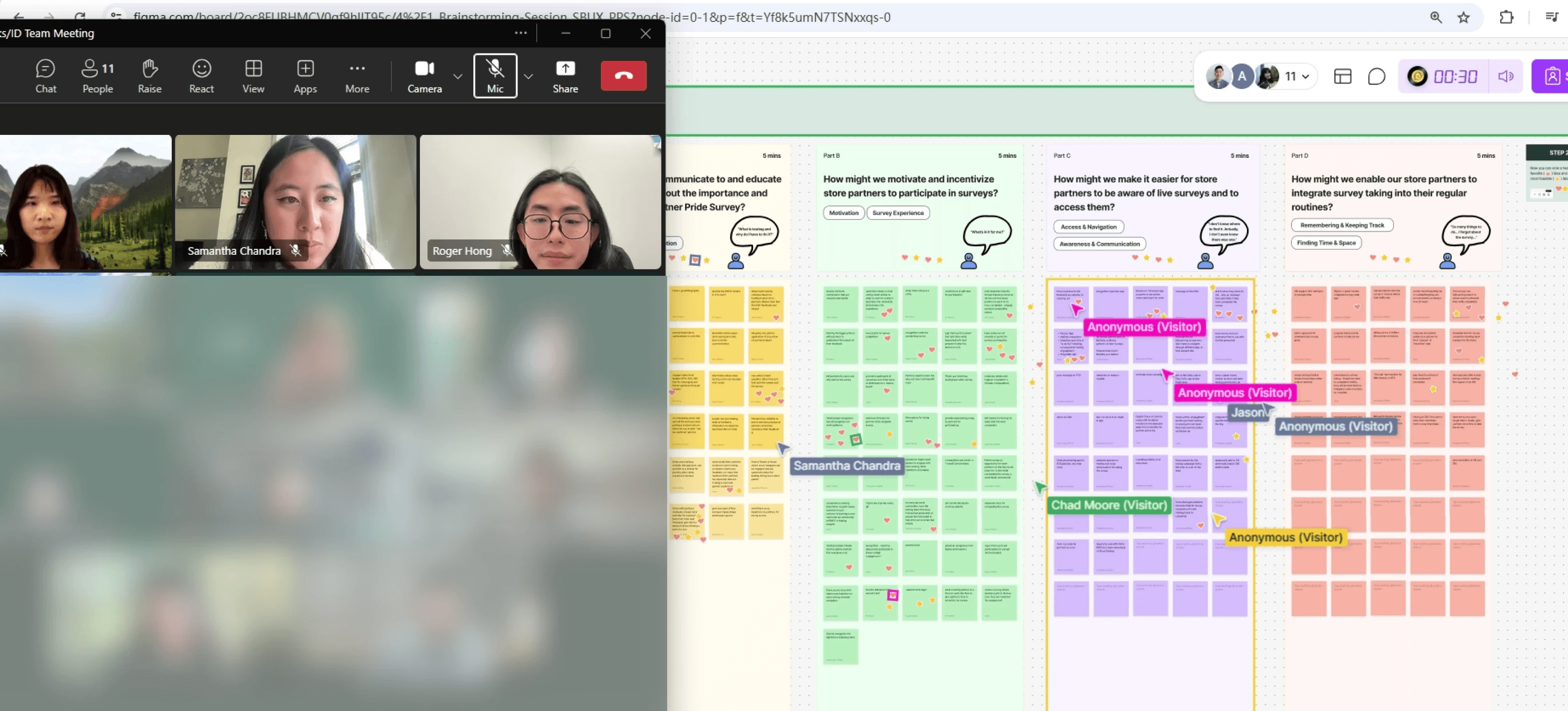Viewport: 1568px width, 711px height.
Task: Toggle the Camera on or off
Action: pyautogui.click(x=424, y=76)
